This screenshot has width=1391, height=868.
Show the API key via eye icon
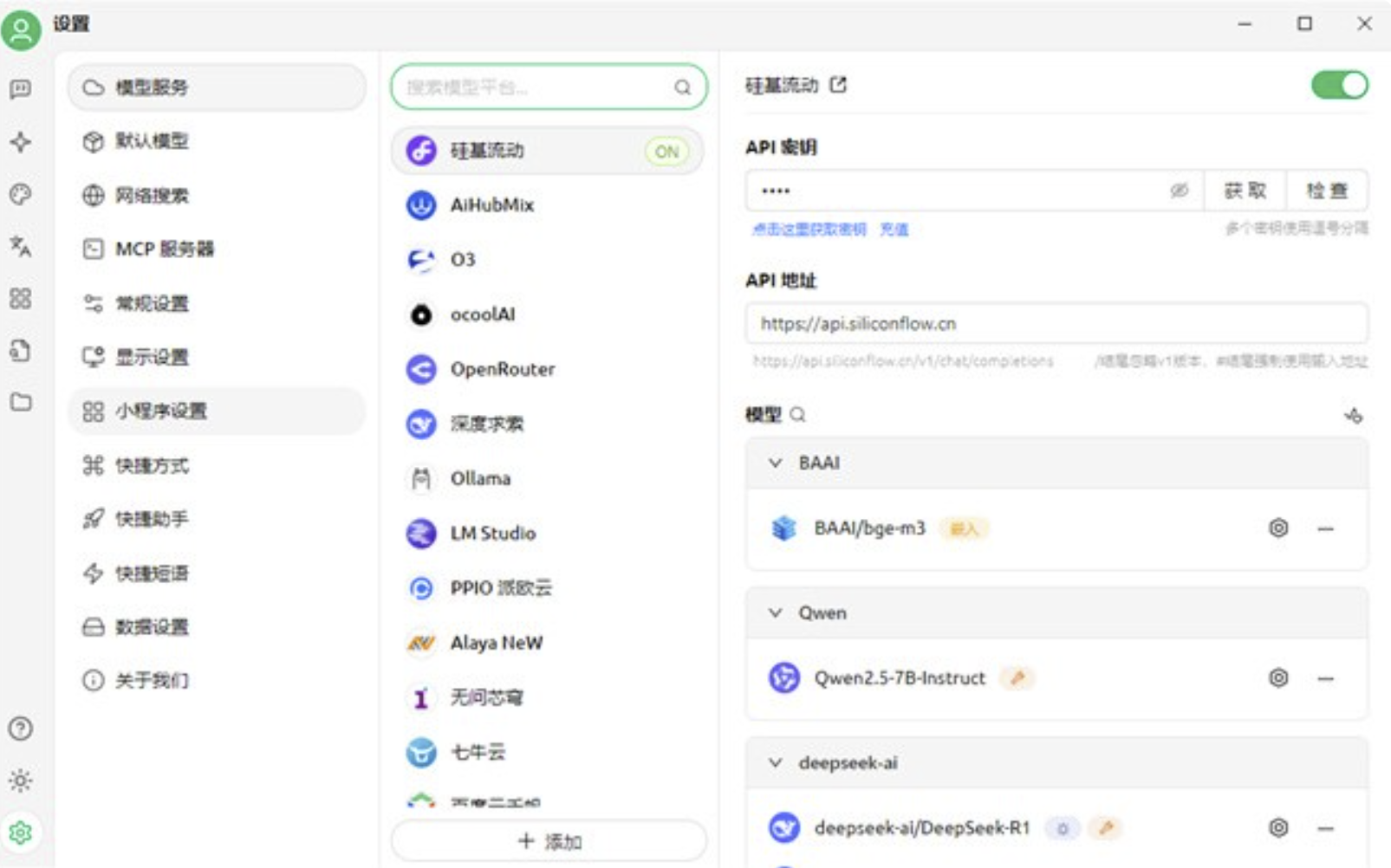[1179, 191]
